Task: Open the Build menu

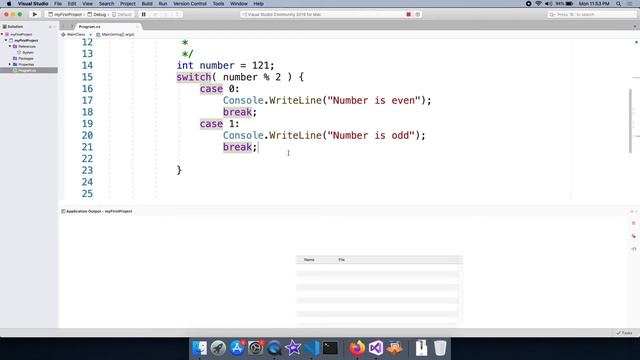Action: tap(147, 4)
